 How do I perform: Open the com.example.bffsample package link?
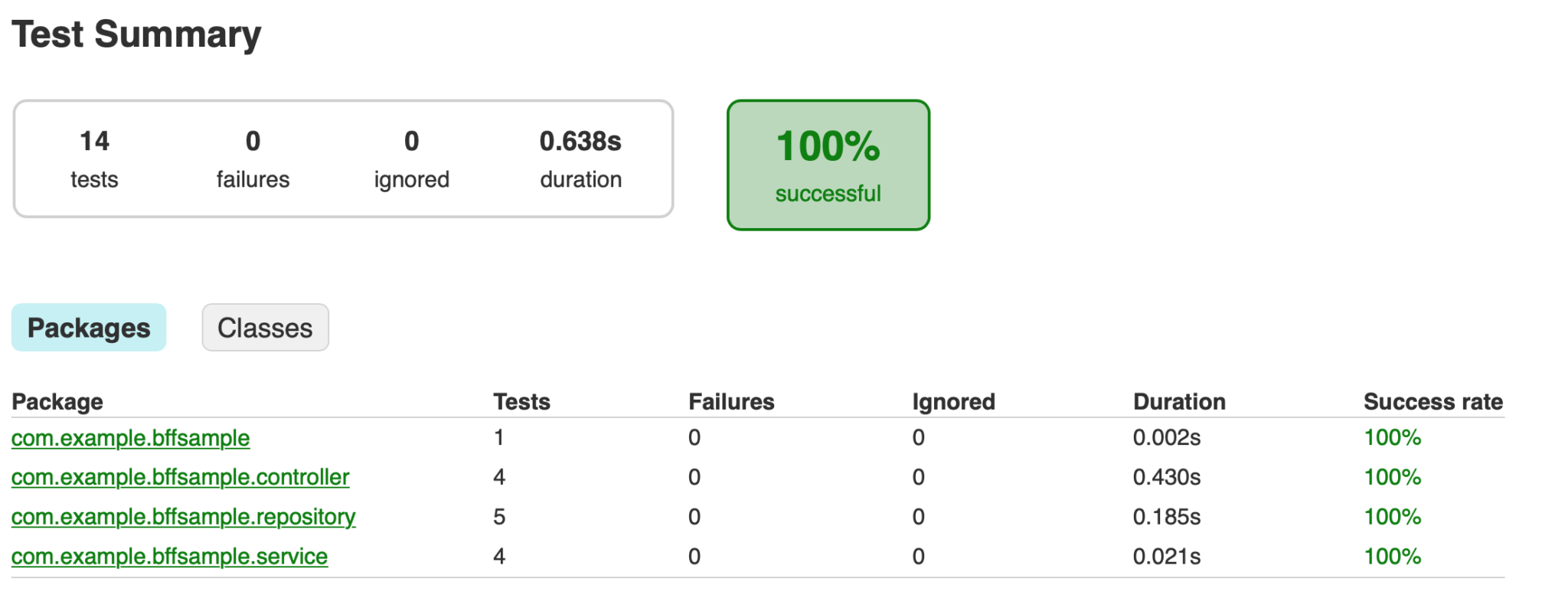[130, 438]
